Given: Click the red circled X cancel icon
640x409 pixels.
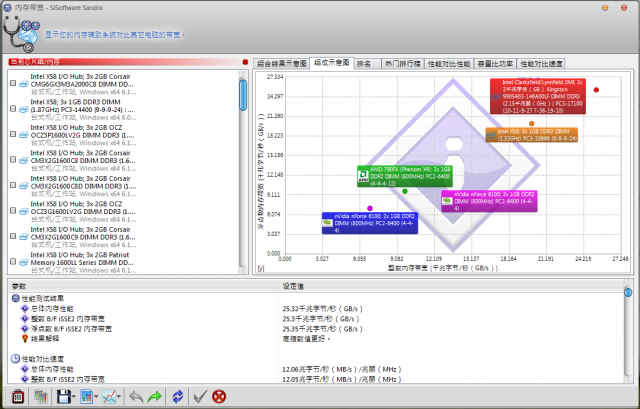Looking at the screenshot, I should click(x=219, y=397).
